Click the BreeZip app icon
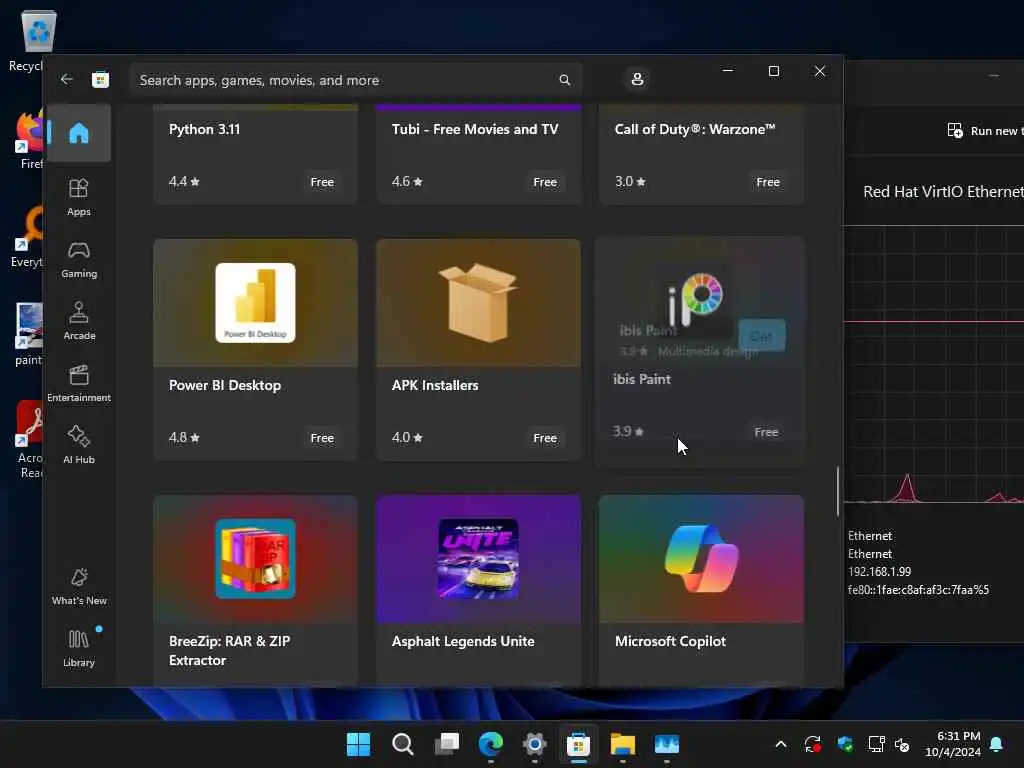This screenshot has width=1024, height=768. [255, 558]
